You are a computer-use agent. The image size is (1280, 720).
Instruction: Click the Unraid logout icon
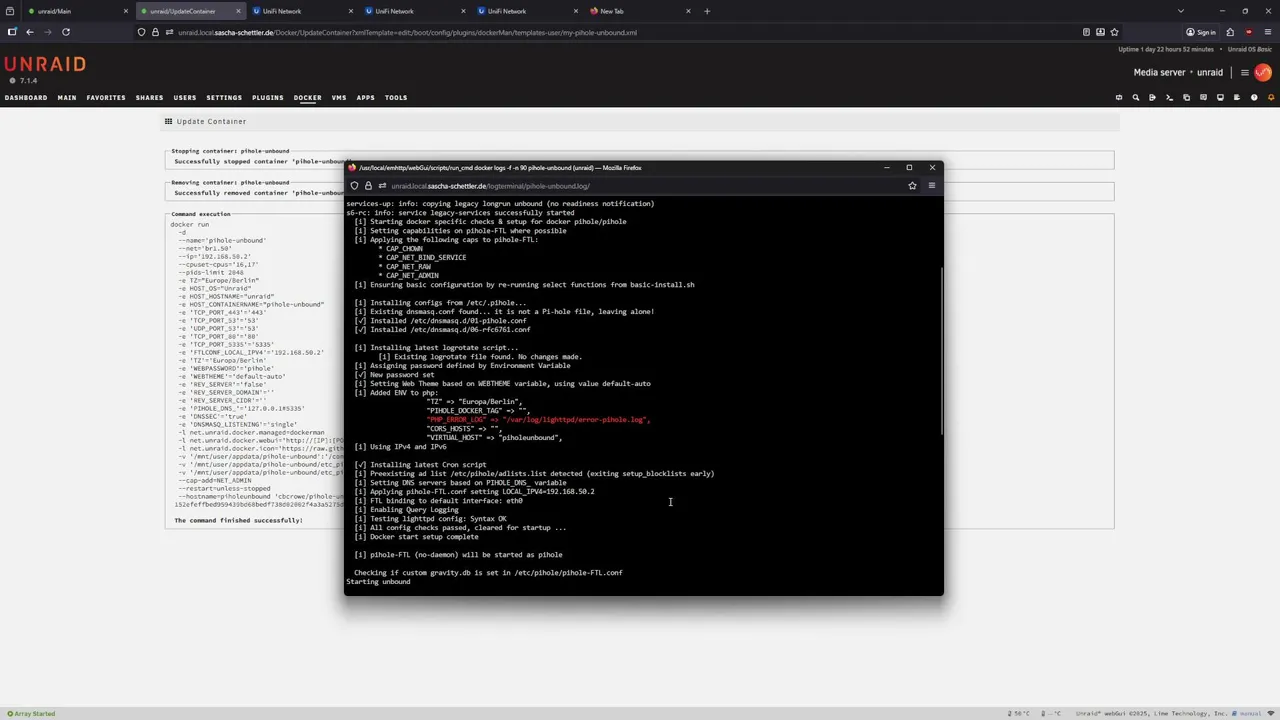pyautogui.click(x=1152, y=98)
